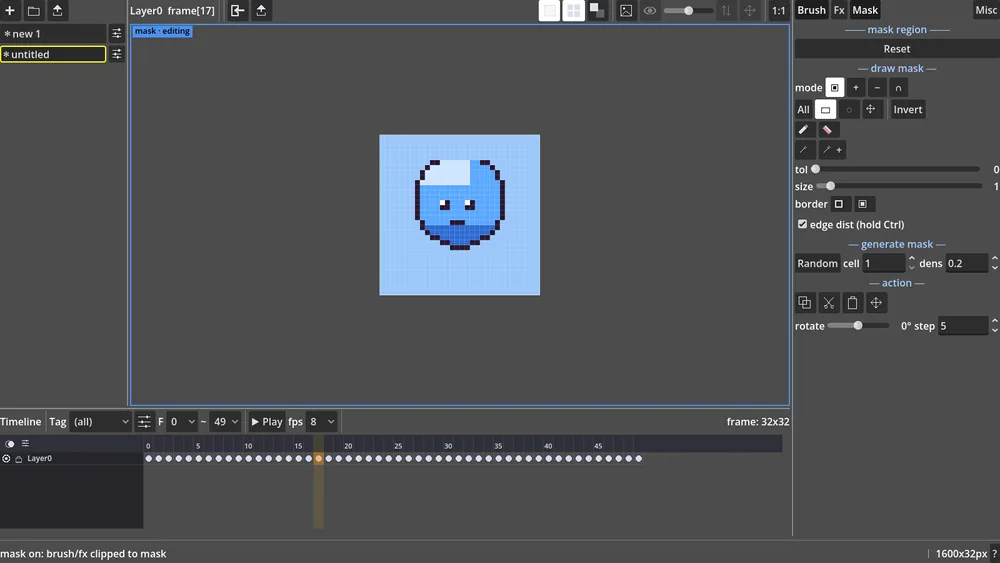Click the dens value stepper arrows

coord(994,263)
